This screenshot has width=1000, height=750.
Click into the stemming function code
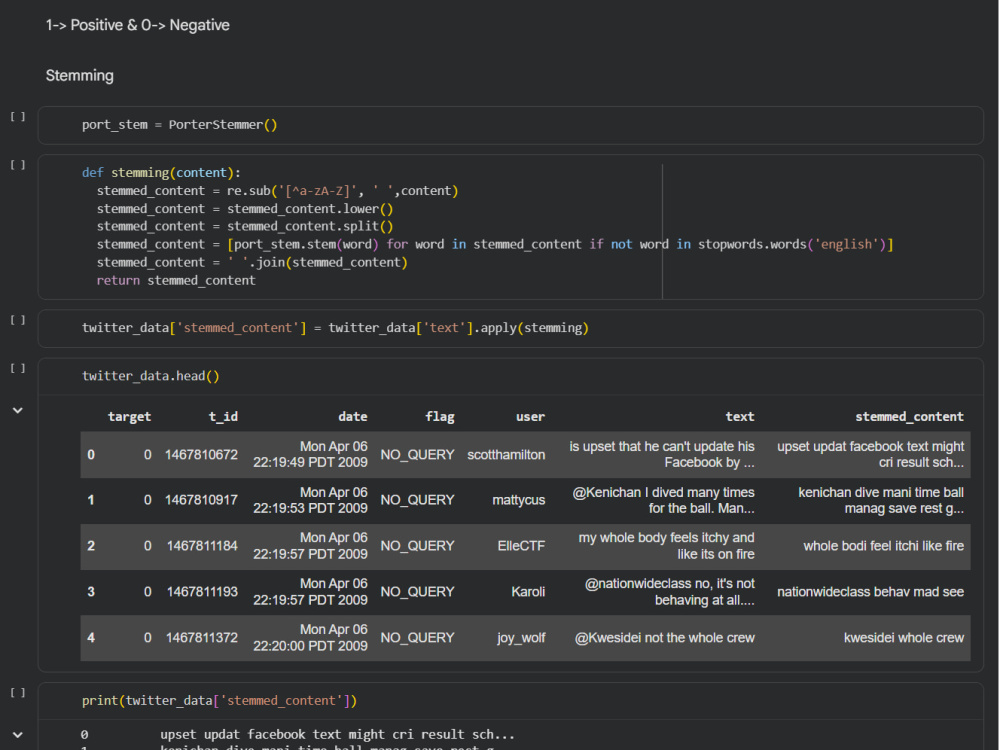pyautogui.click(x=510, y=226)
